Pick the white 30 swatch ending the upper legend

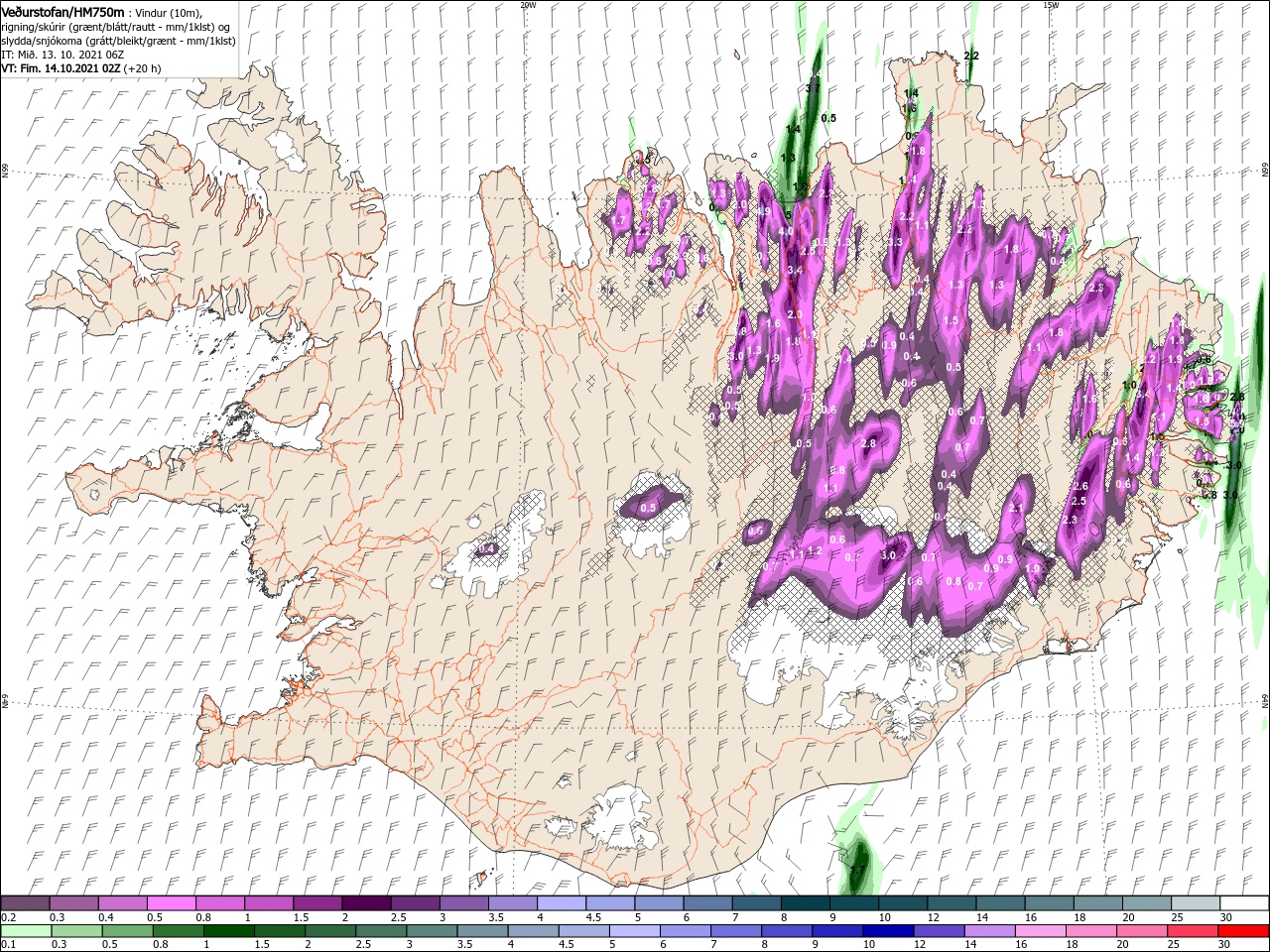[1244, 903]
